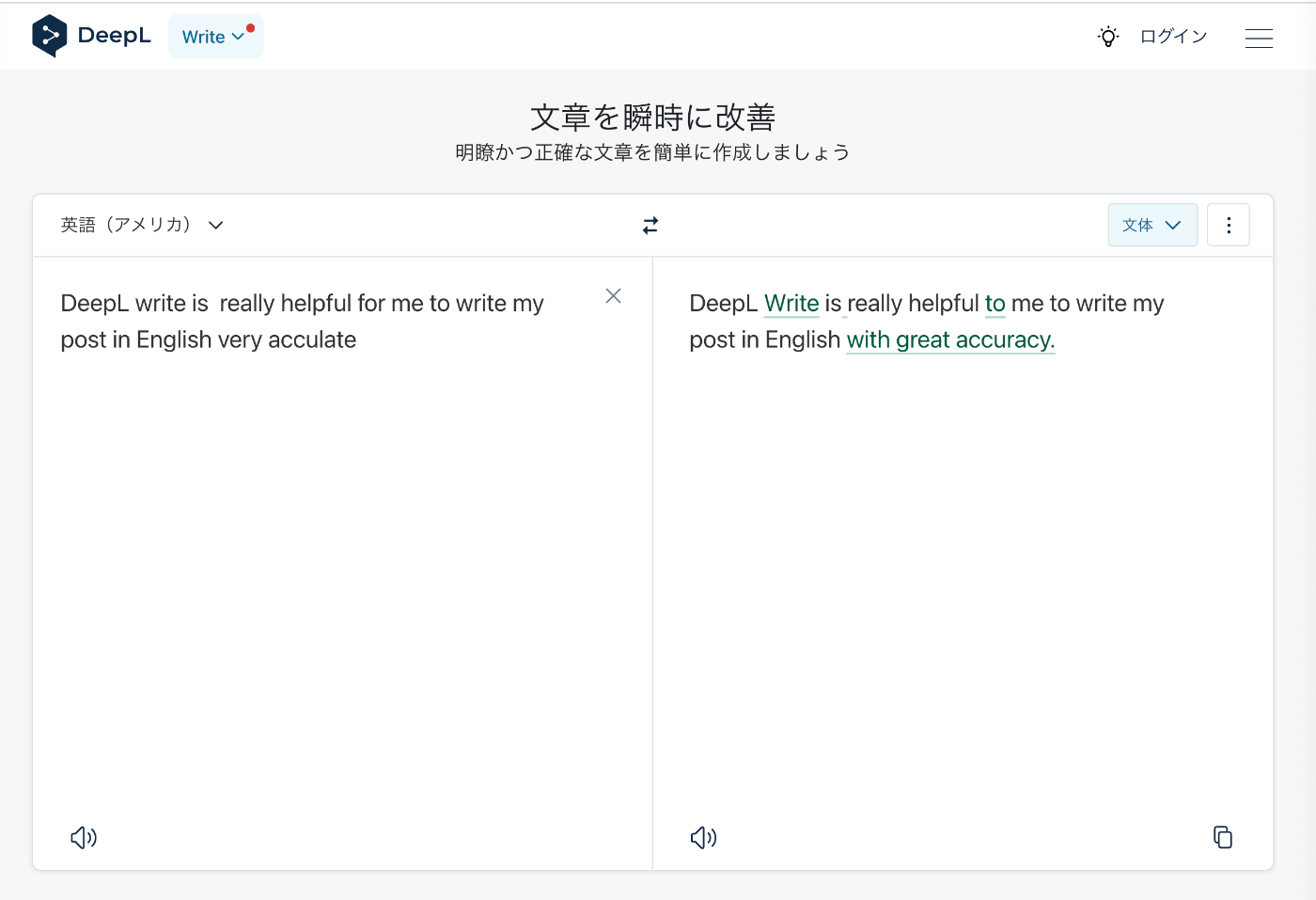The width and height of the screenshot is (1316, 900).
Task: Click the swap arrows icon
Action: coord(650,226)
